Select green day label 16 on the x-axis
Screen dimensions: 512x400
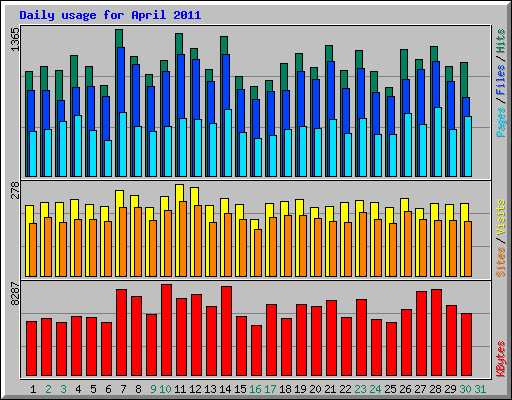coord(255,389)
